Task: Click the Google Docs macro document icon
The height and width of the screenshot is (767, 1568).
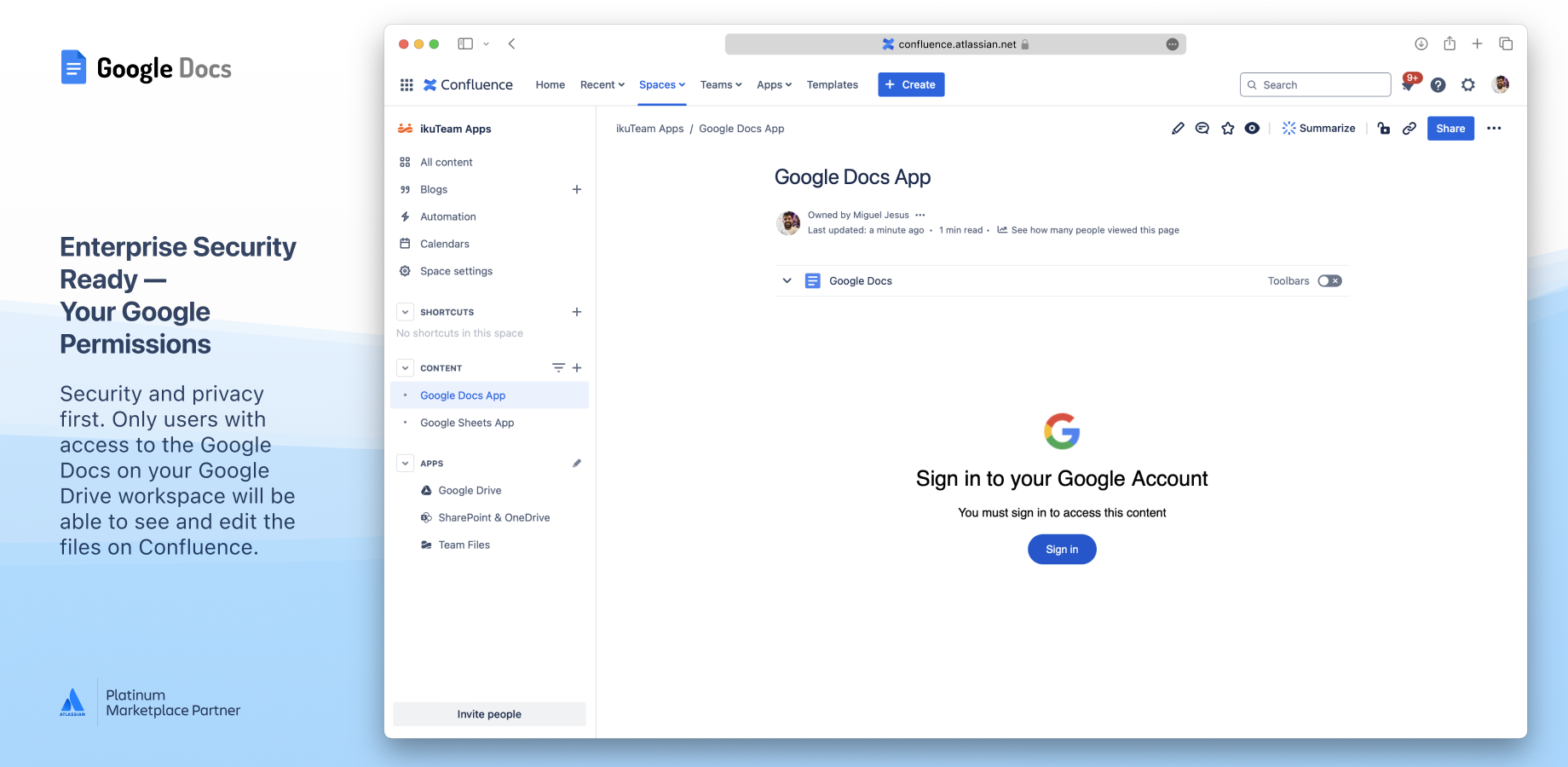Action: click(x=813, y=280)
